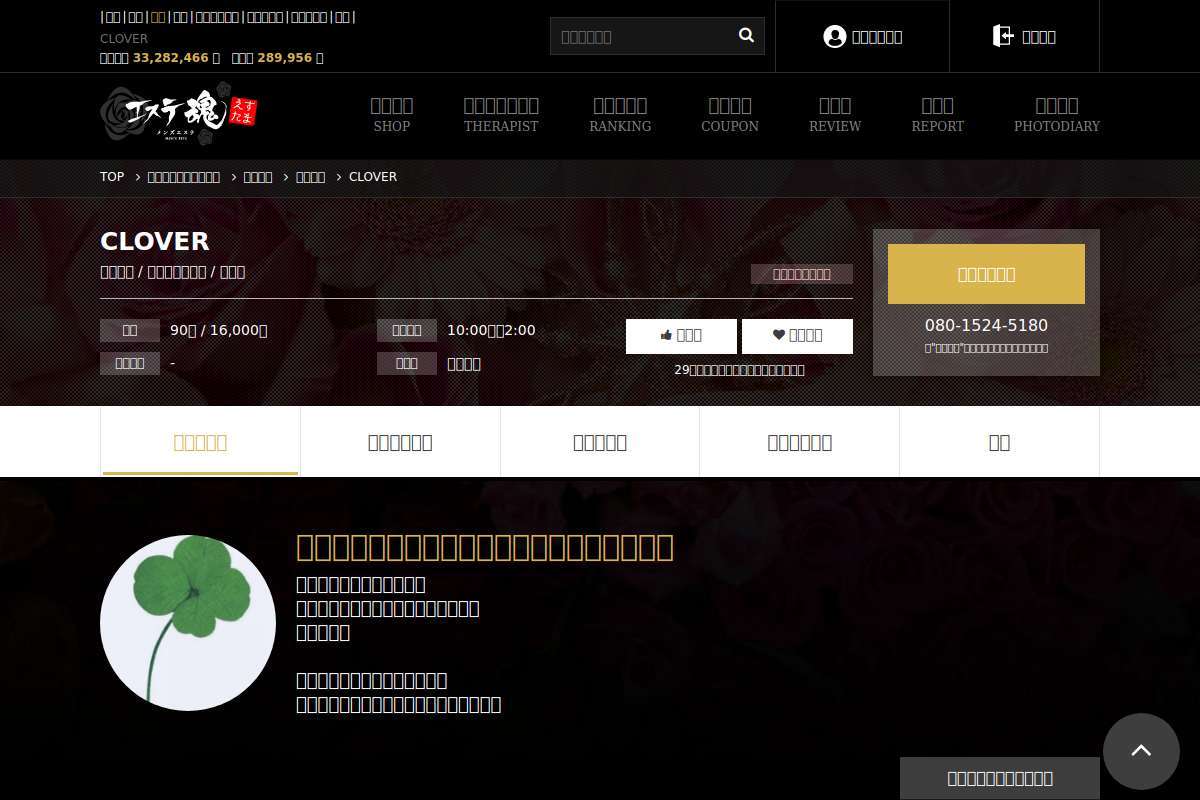
Task: Focus the search input field
Action: tap(643, 36)
